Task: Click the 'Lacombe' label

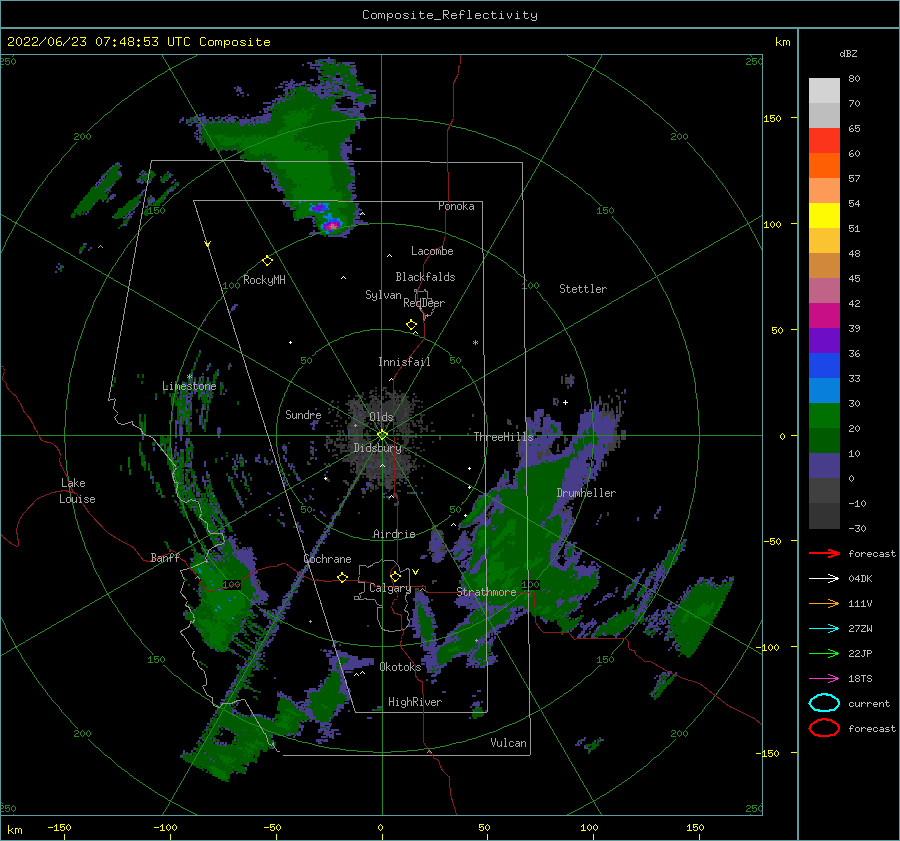Action: 432,251
